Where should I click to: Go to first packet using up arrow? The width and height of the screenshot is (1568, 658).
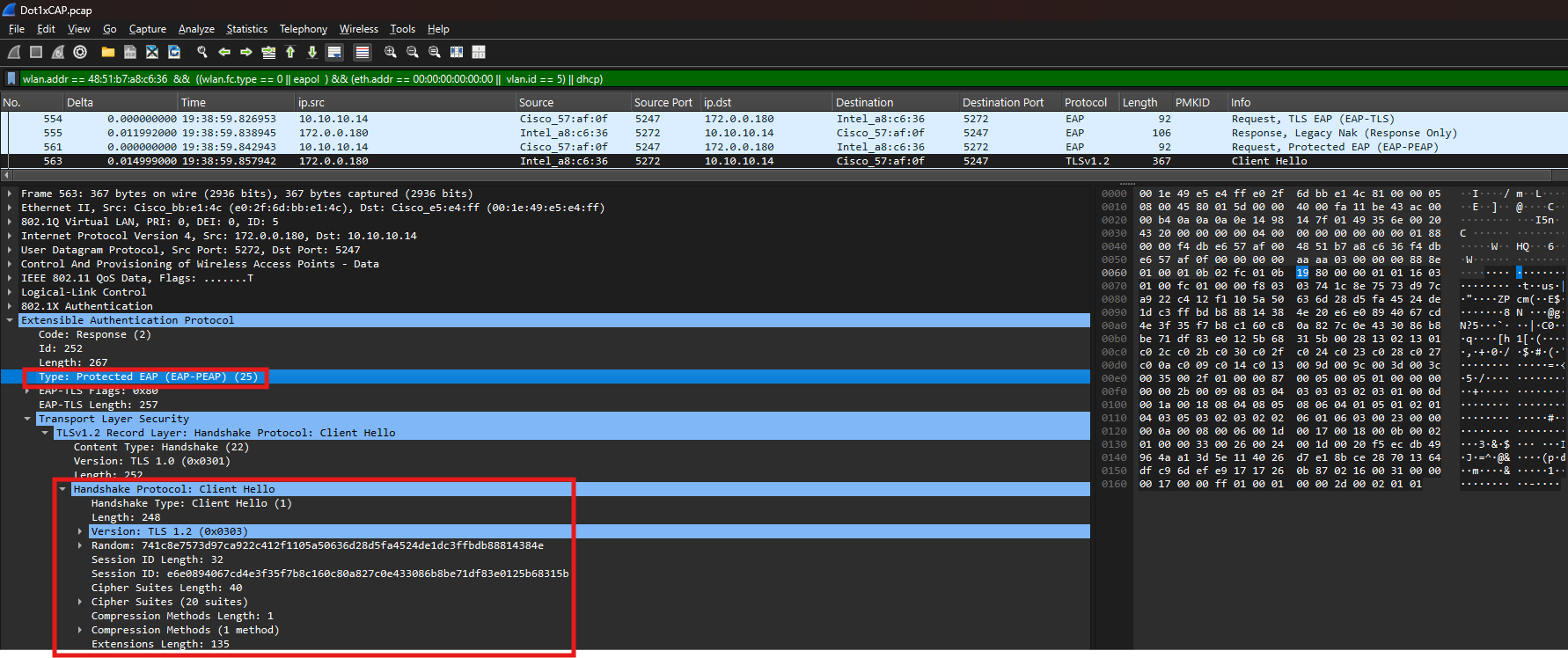(290, 53)
